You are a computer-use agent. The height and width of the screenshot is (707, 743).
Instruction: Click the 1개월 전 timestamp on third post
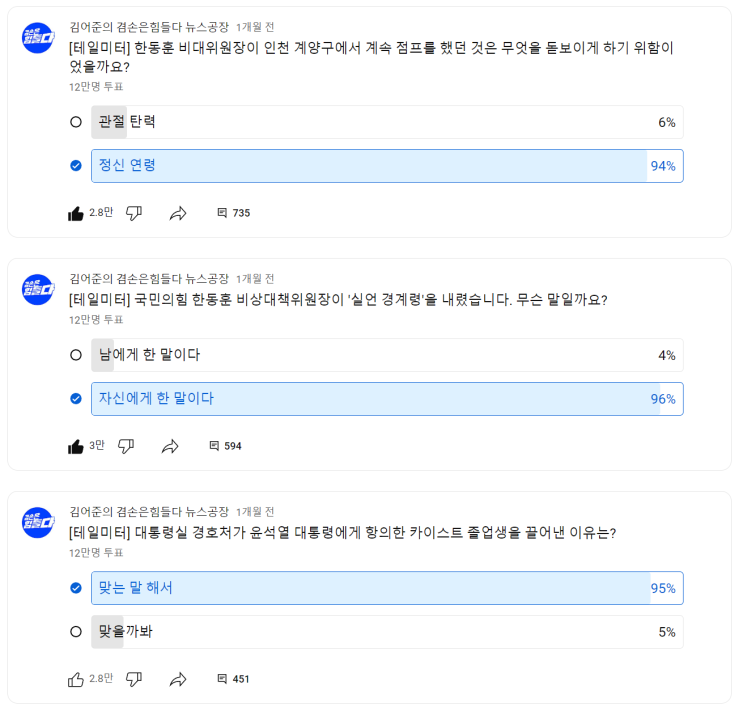(255, 512)
